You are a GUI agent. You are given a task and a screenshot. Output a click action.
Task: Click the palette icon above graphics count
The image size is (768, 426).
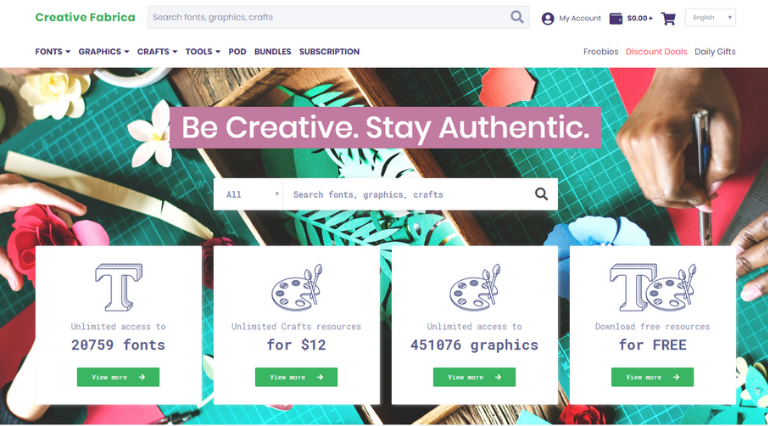(475, 287)
